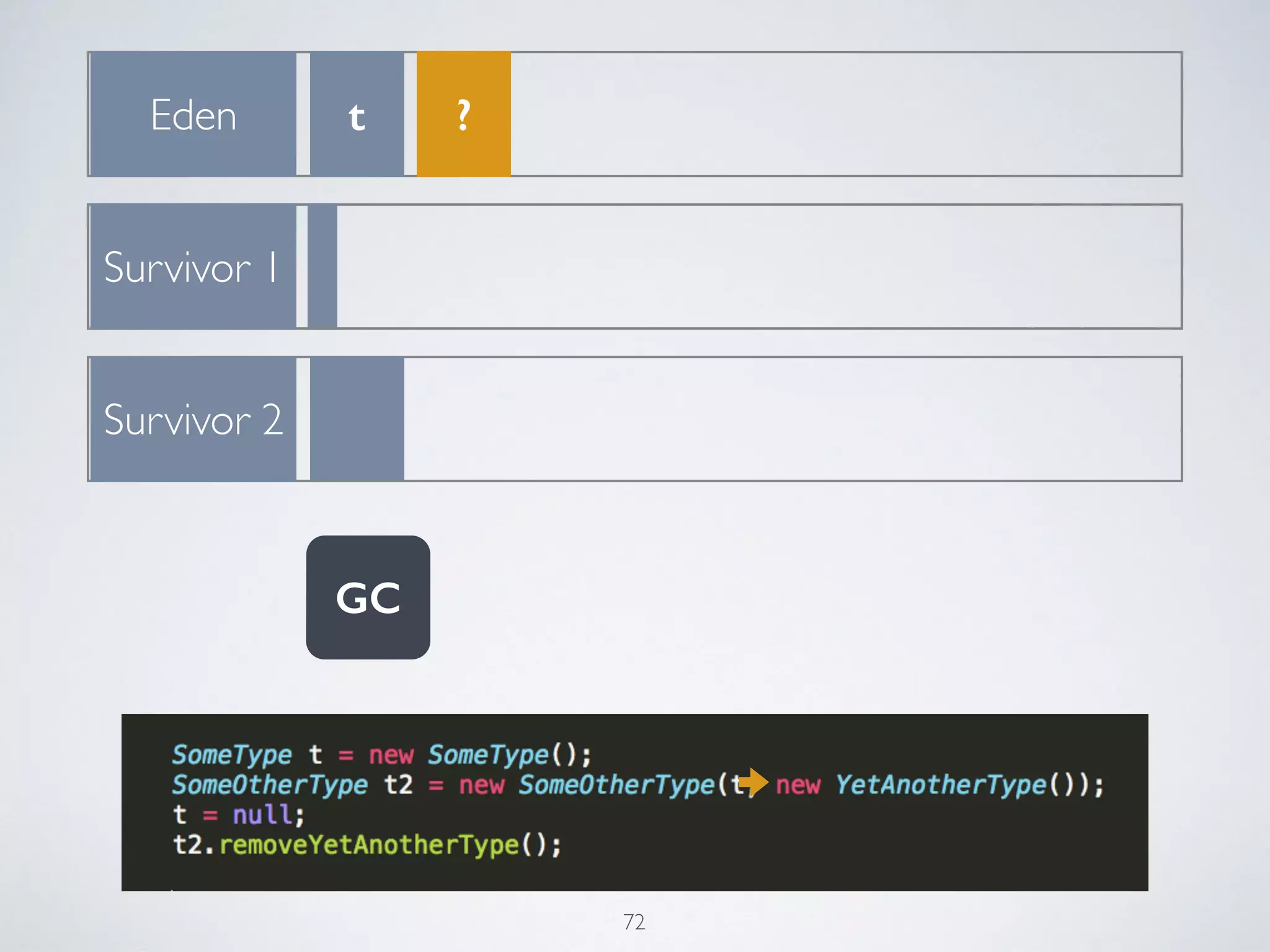Click the Eden label block

pyautogui.click(x=193, y=115)
